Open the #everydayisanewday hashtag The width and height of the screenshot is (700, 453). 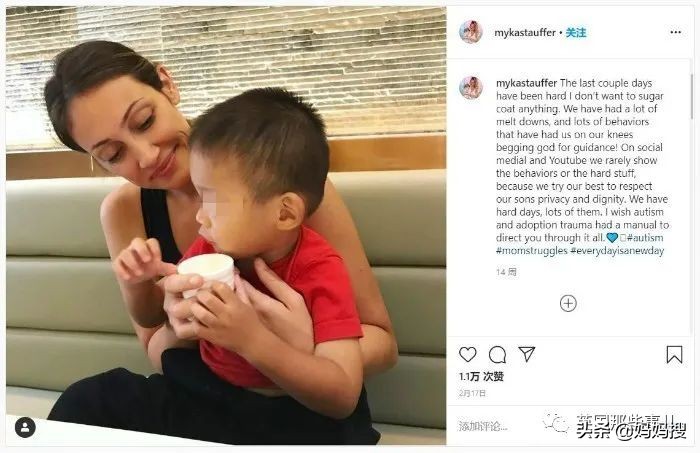tap(617, 251)
